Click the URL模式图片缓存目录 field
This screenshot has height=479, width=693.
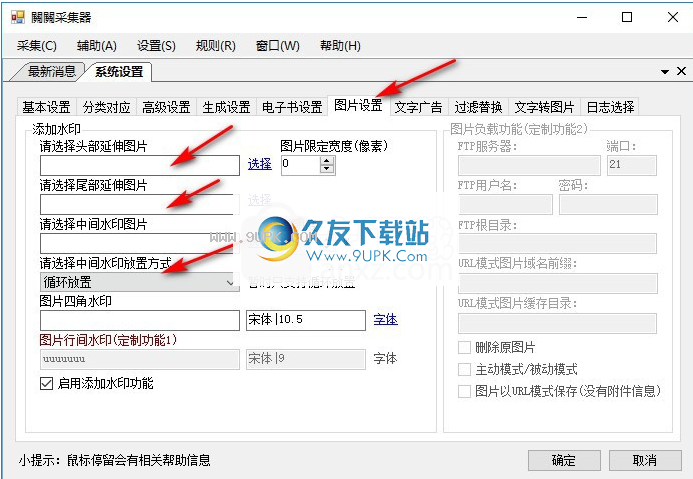pyautogui.click(x=557, y=323)
